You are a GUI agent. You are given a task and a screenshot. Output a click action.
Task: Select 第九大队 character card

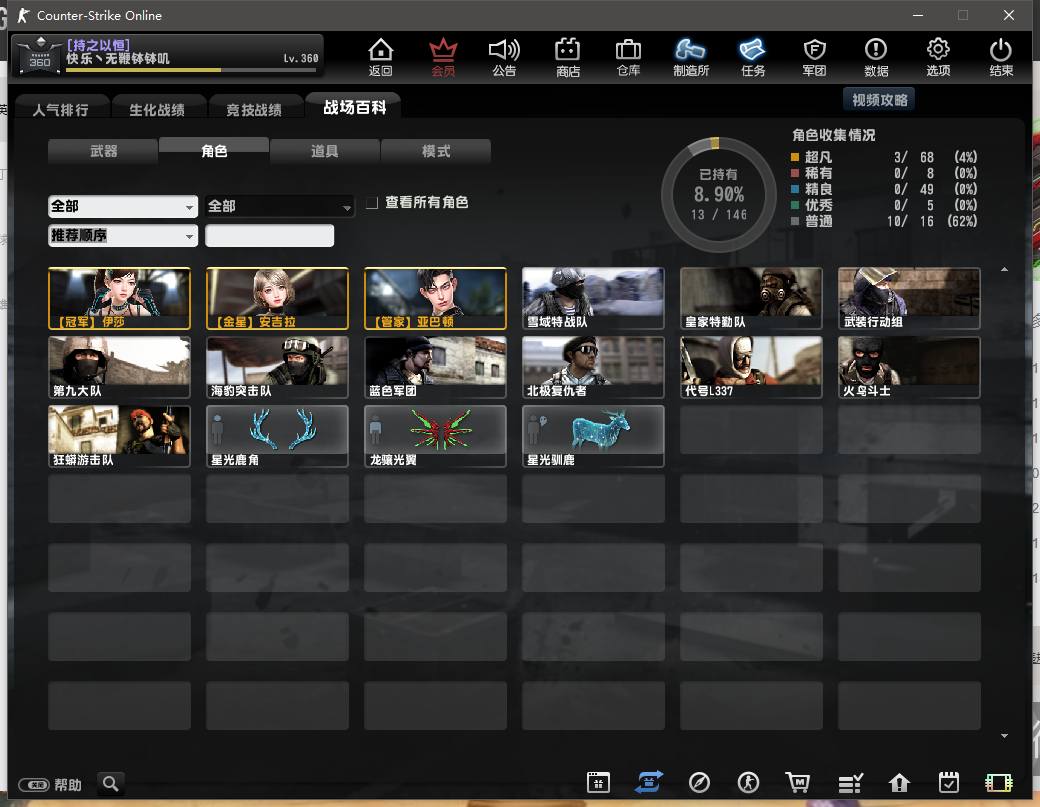[x=119, y=367]
